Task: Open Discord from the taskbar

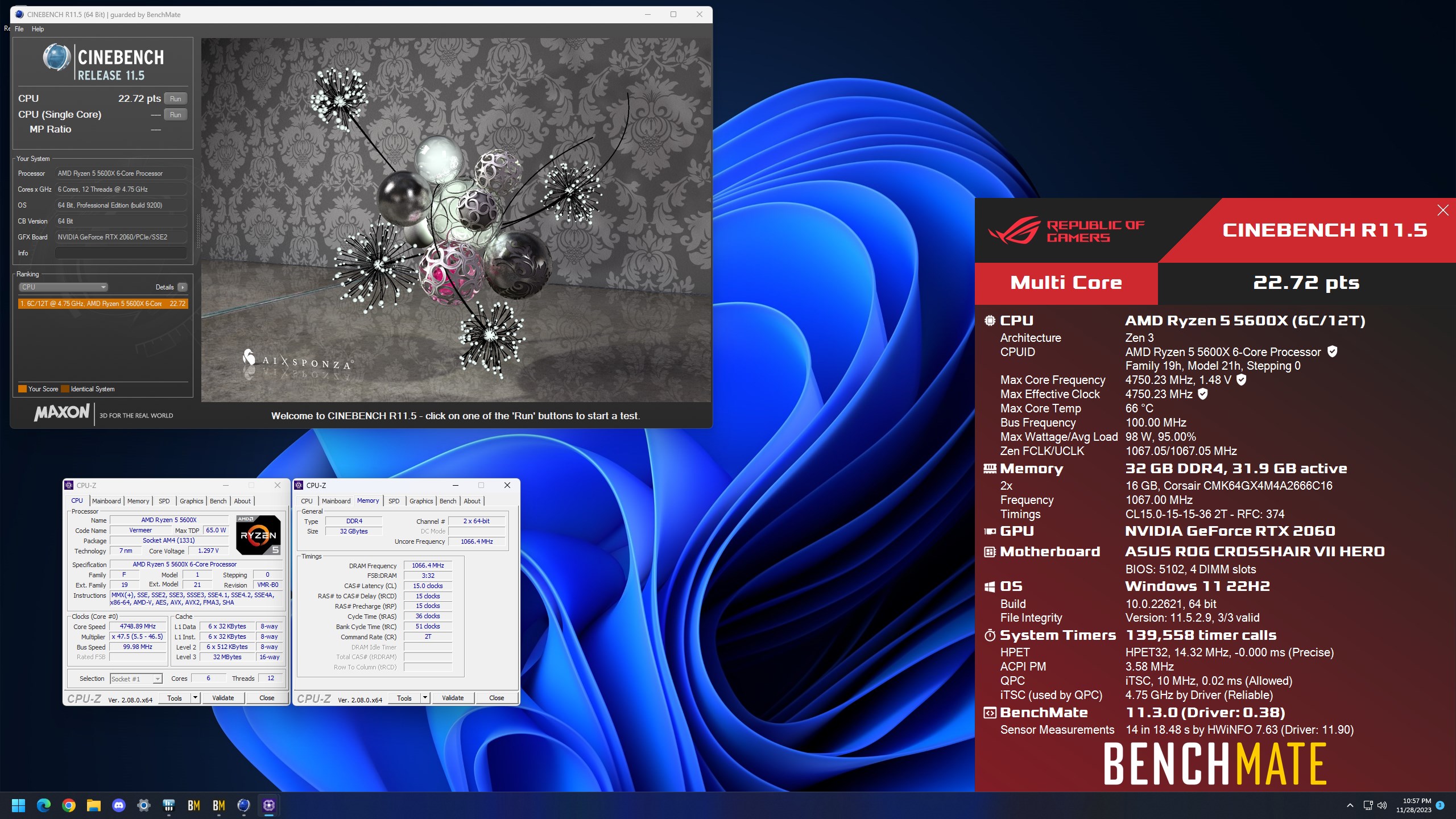Action: point(118,805)
